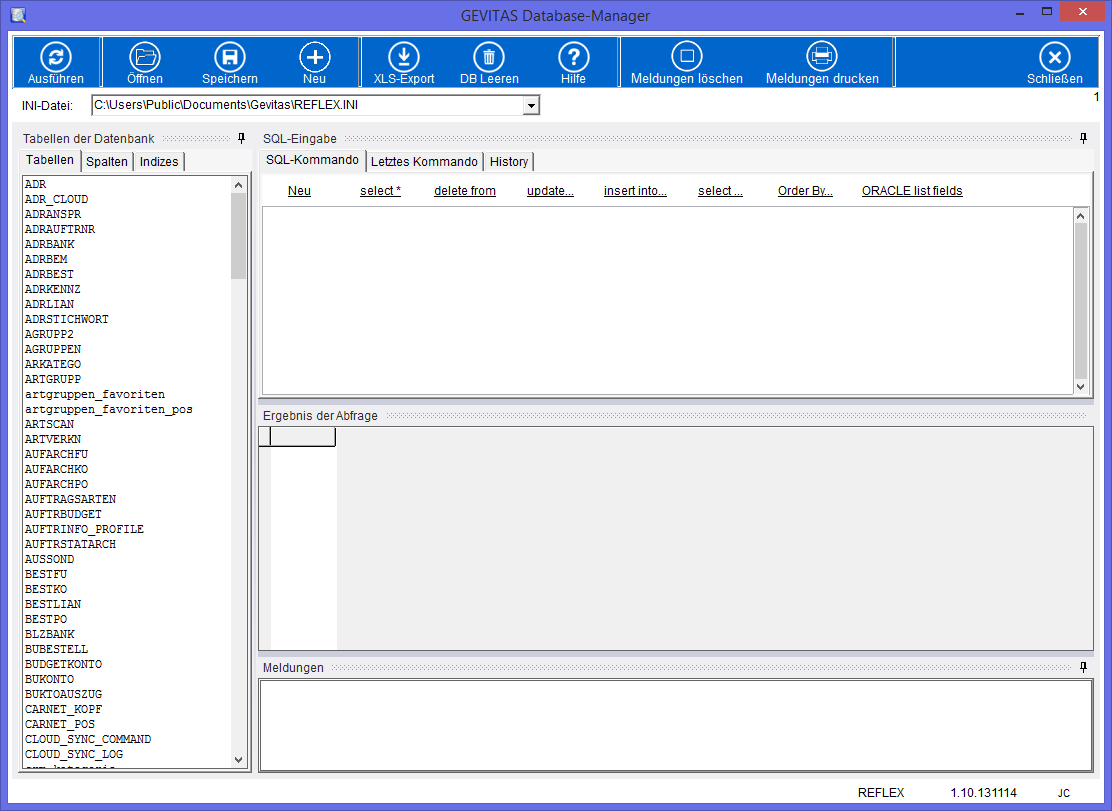
Task: Select table AGRUPPEN
Action: point(53,349)
